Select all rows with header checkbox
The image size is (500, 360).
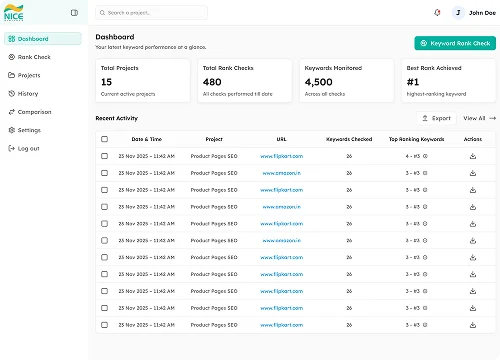click(x=104, y=139)
